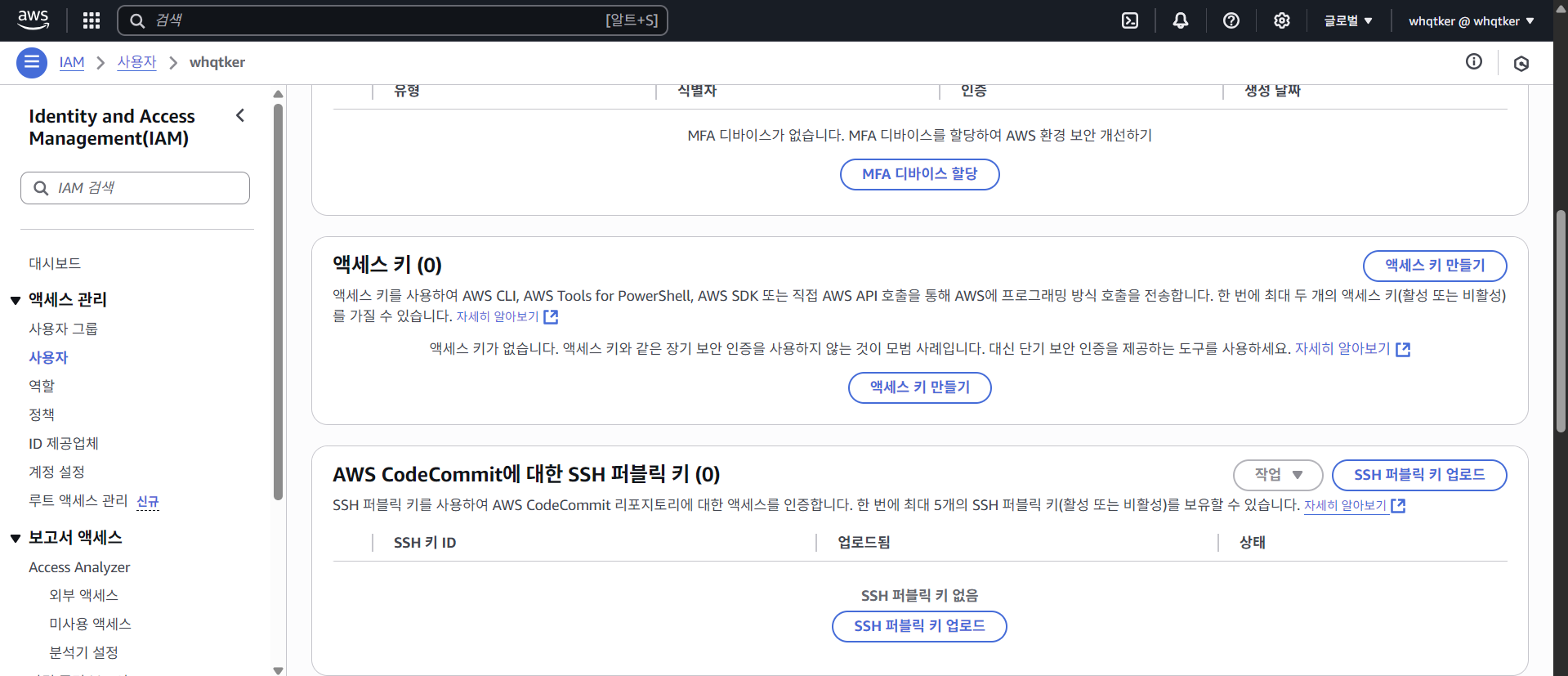1568x676 pixels.
Task: Collapse the 보고서 액세스 section
Action: pyautogui.click(x=16, y=538)
